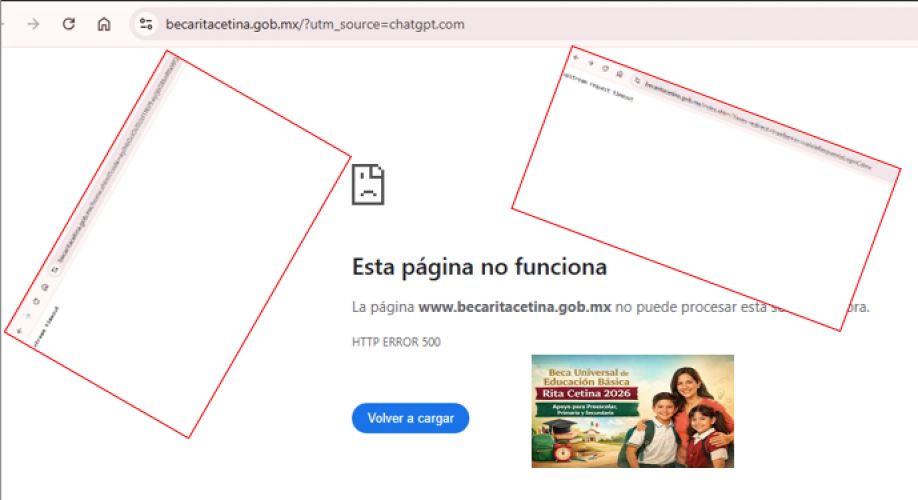Image resolution: width=918 pixels, height=500 pixels.
Task: Click site info icon in the slightly rotated screenshot
Action: click(636, 79)
